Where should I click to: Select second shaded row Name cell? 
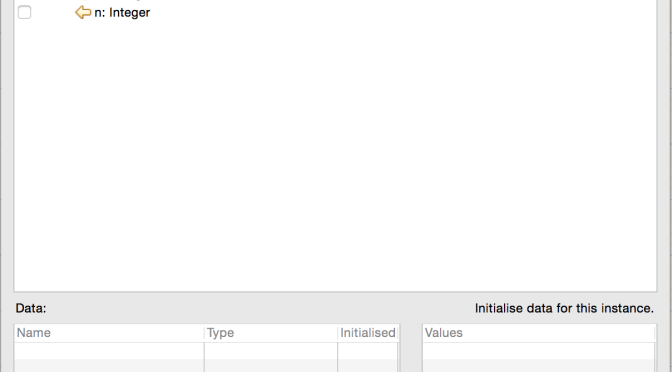click(x=109, y=366)
